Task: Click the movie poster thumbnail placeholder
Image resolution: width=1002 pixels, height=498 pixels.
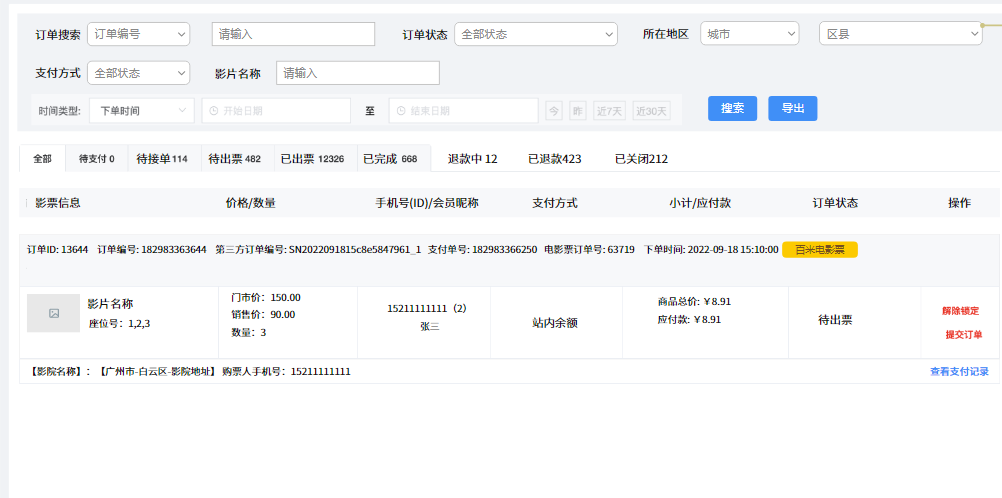Action: [53, 313]
